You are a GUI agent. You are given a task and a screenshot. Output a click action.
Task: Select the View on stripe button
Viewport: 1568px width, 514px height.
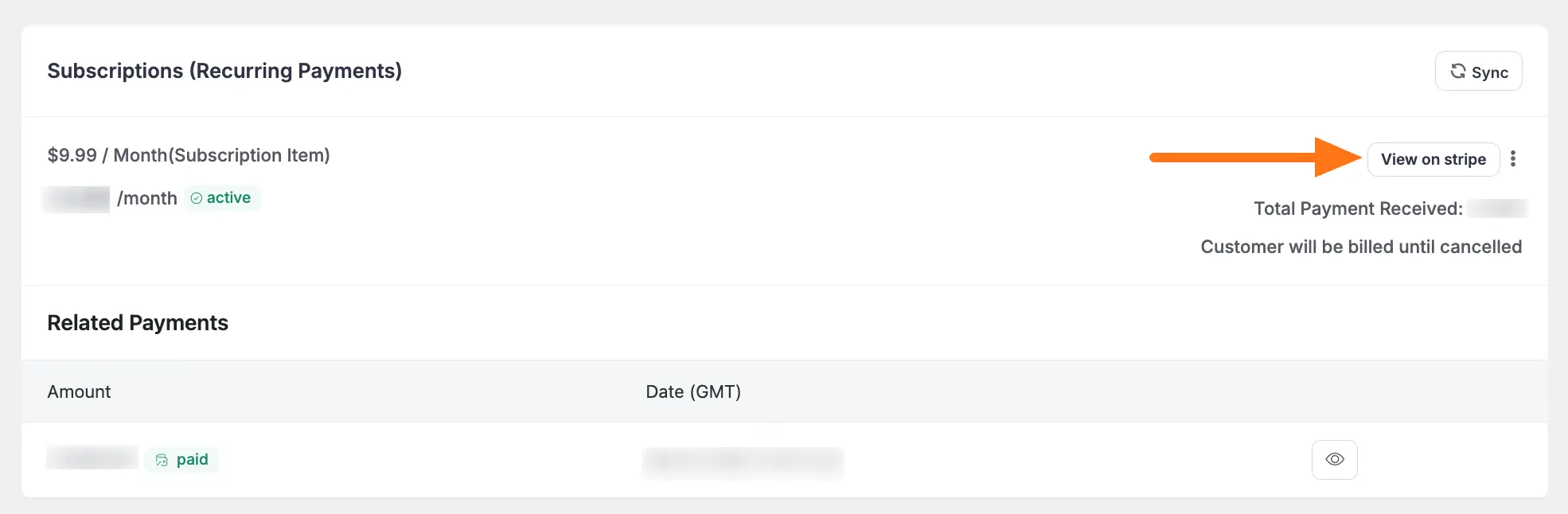click(x=1433, y=158)
